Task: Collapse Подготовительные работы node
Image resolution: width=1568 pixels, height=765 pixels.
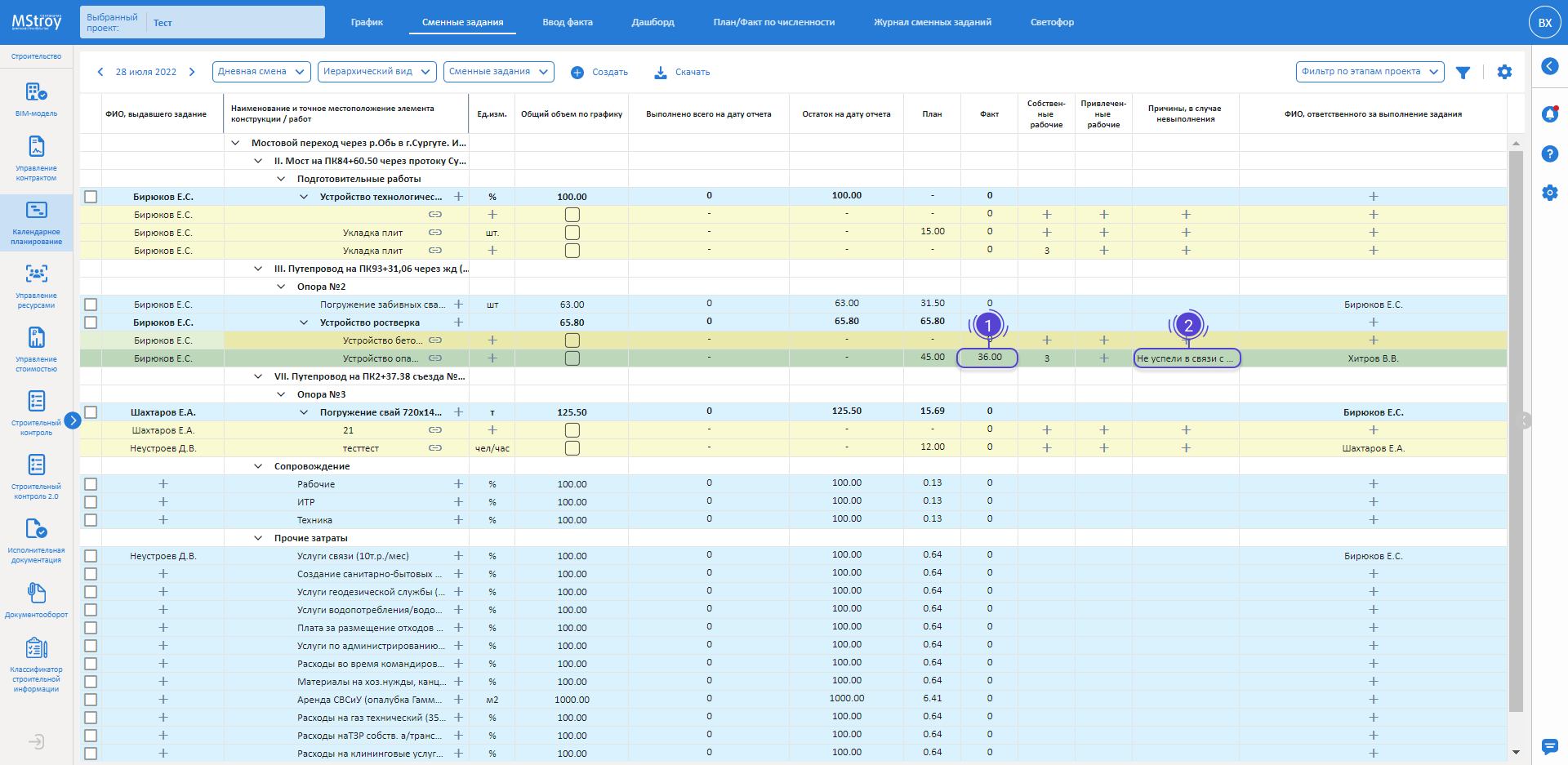Action: pos(281,179)
